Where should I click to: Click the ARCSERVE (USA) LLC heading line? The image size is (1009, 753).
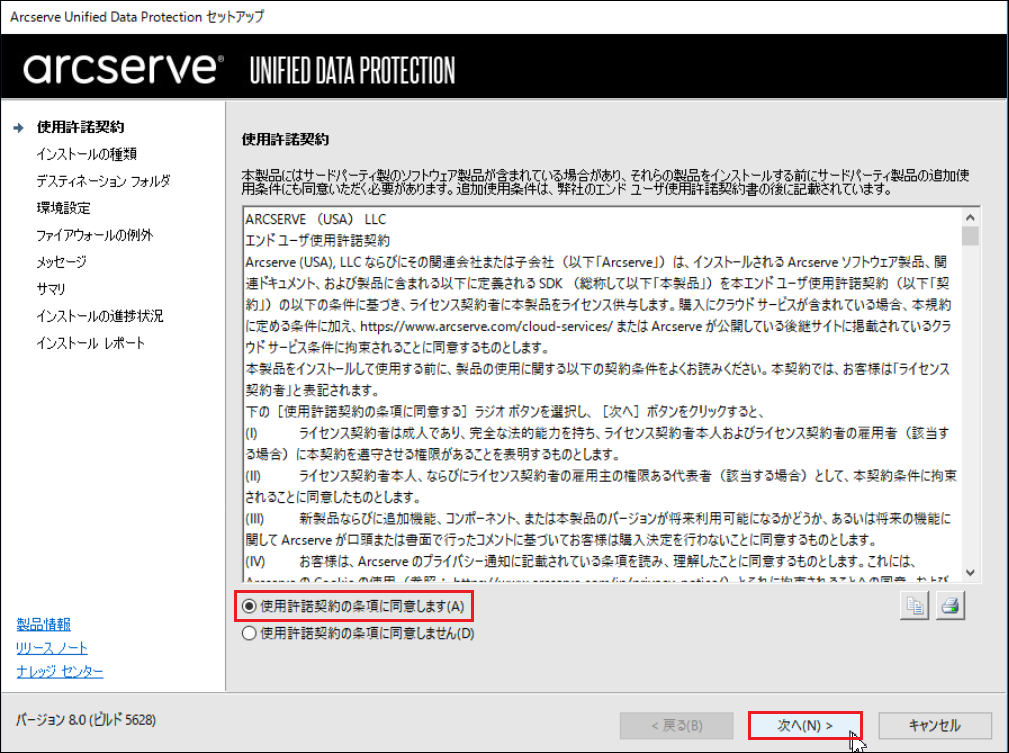315,219
